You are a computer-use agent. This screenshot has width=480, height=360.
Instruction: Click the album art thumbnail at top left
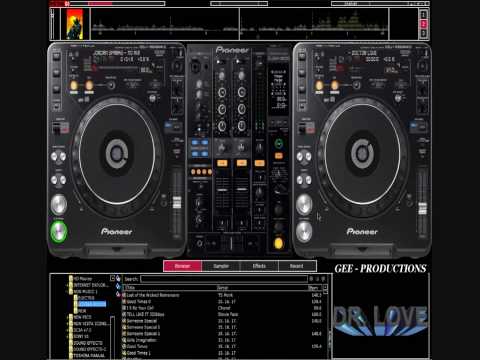pos(75,24)
